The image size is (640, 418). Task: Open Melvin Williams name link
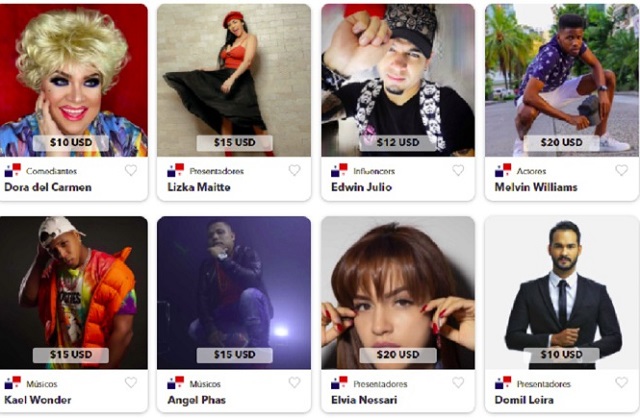pos(536,187)
